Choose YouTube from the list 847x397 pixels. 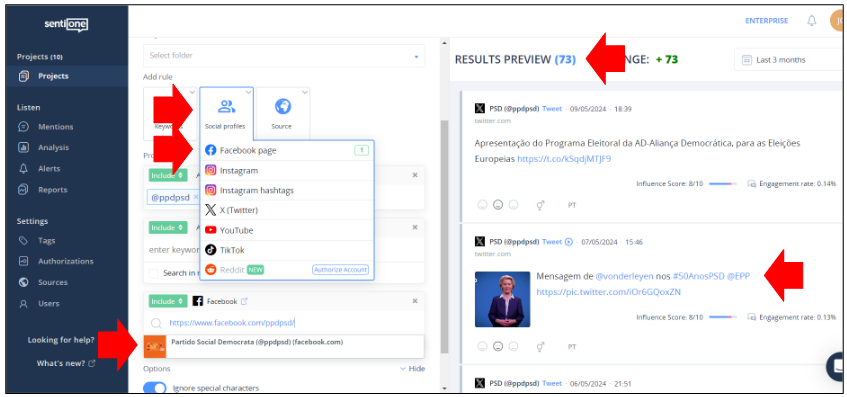pos(287,230)
